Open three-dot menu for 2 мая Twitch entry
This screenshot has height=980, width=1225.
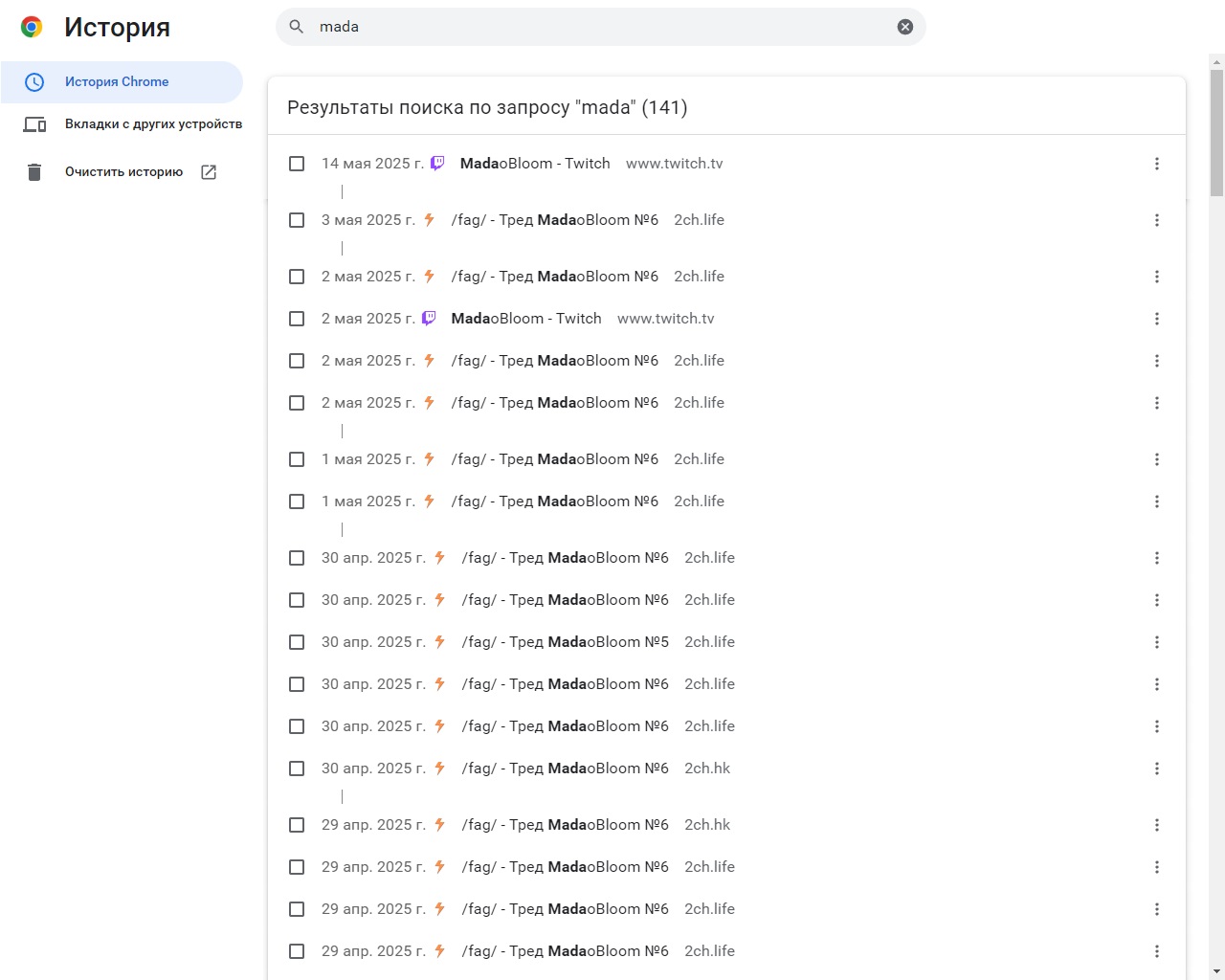point(1157,319)
